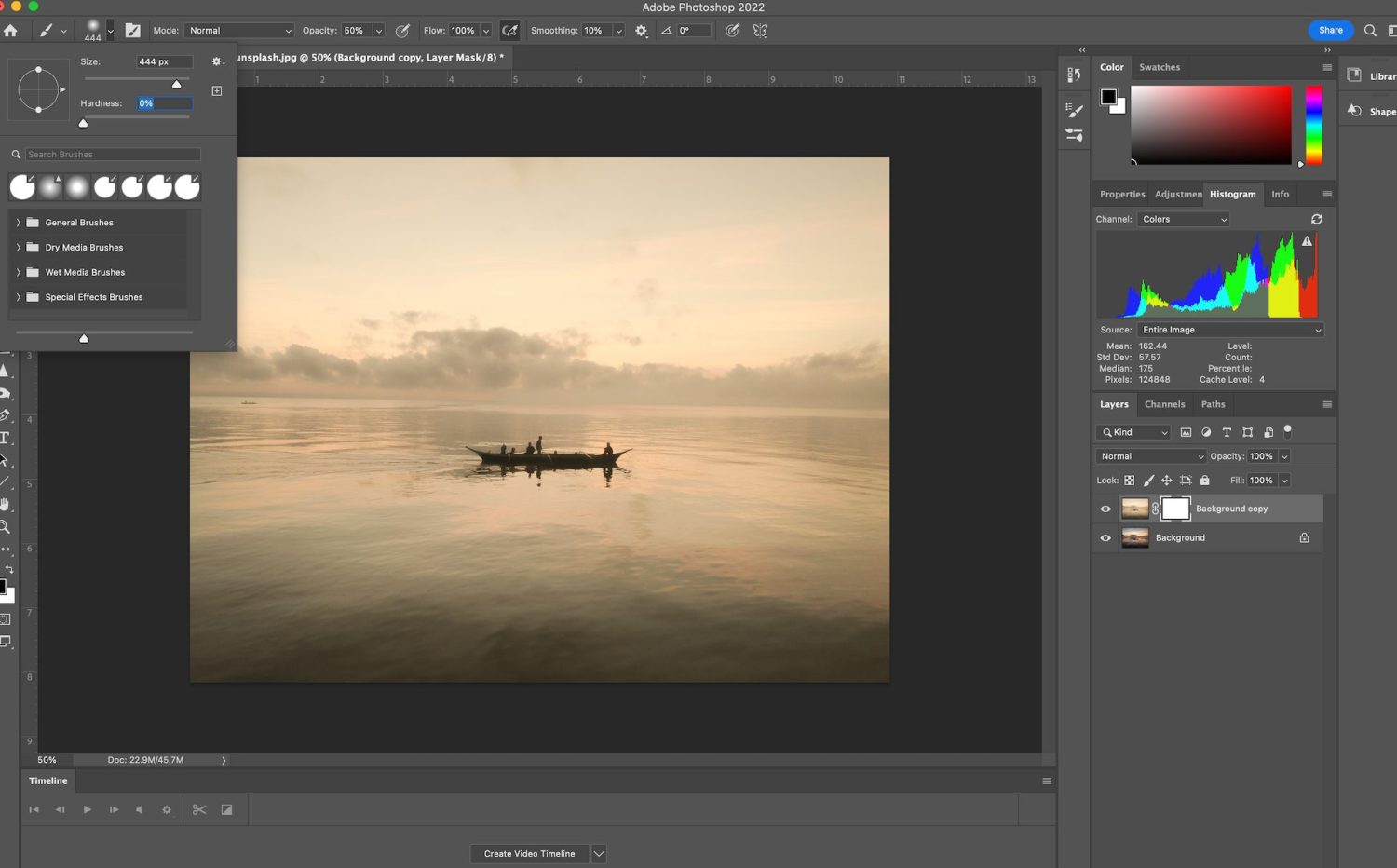This screenshot has height=868, width=1397.
Task: Open brush picker settings gear menu
Action: click(217, 61)
